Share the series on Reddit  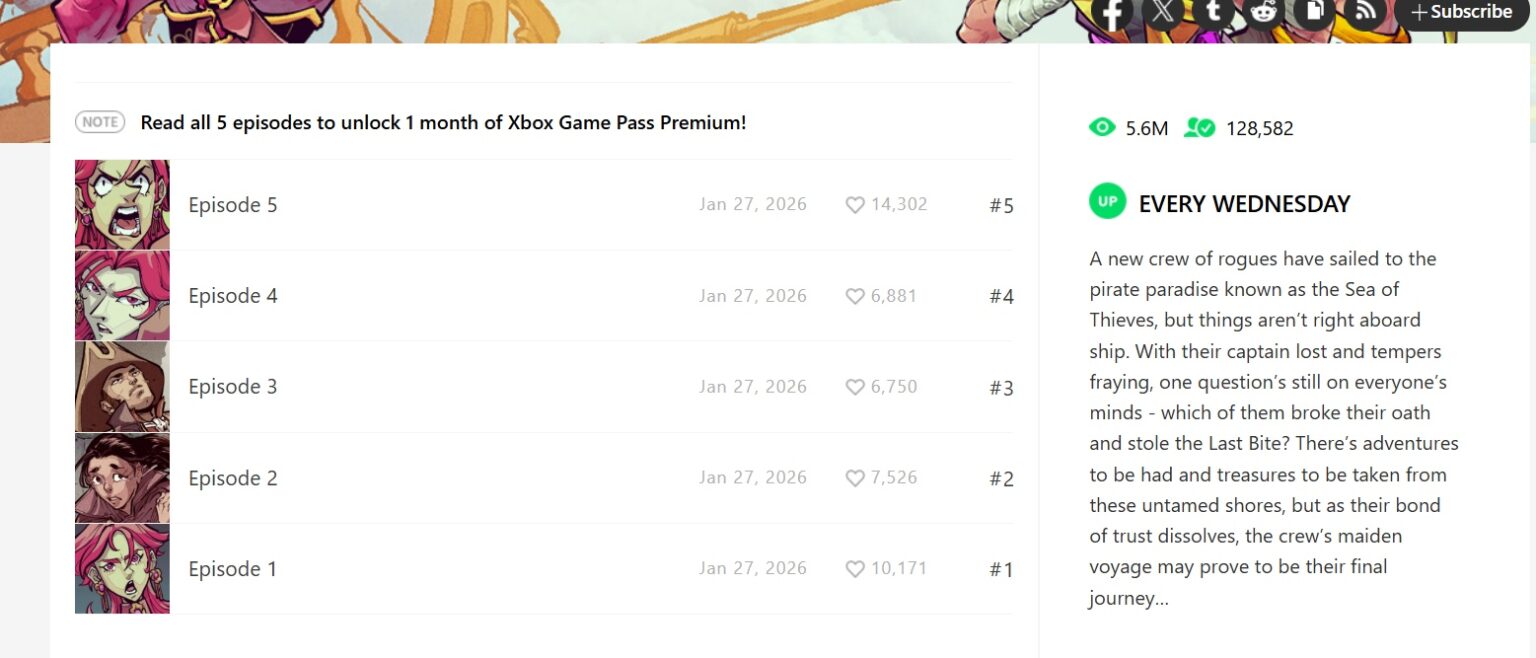coord(1264,13)
